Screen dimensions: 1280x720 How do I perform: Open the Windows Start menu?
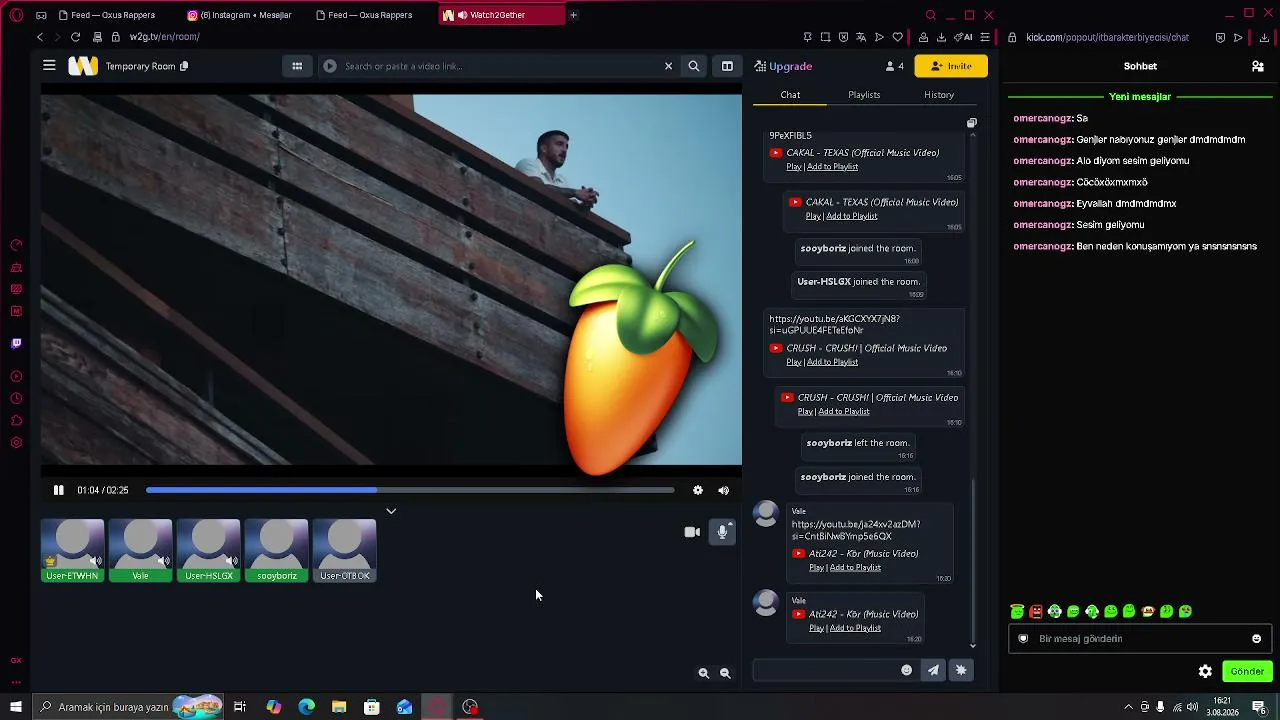(16, 707)
